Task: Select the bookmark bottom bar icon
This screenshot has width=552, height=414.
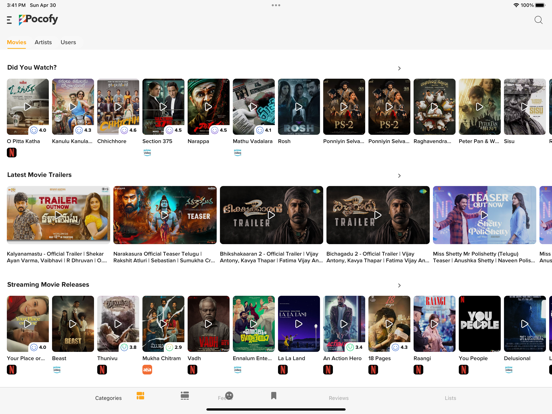Action: click(274, 396)
